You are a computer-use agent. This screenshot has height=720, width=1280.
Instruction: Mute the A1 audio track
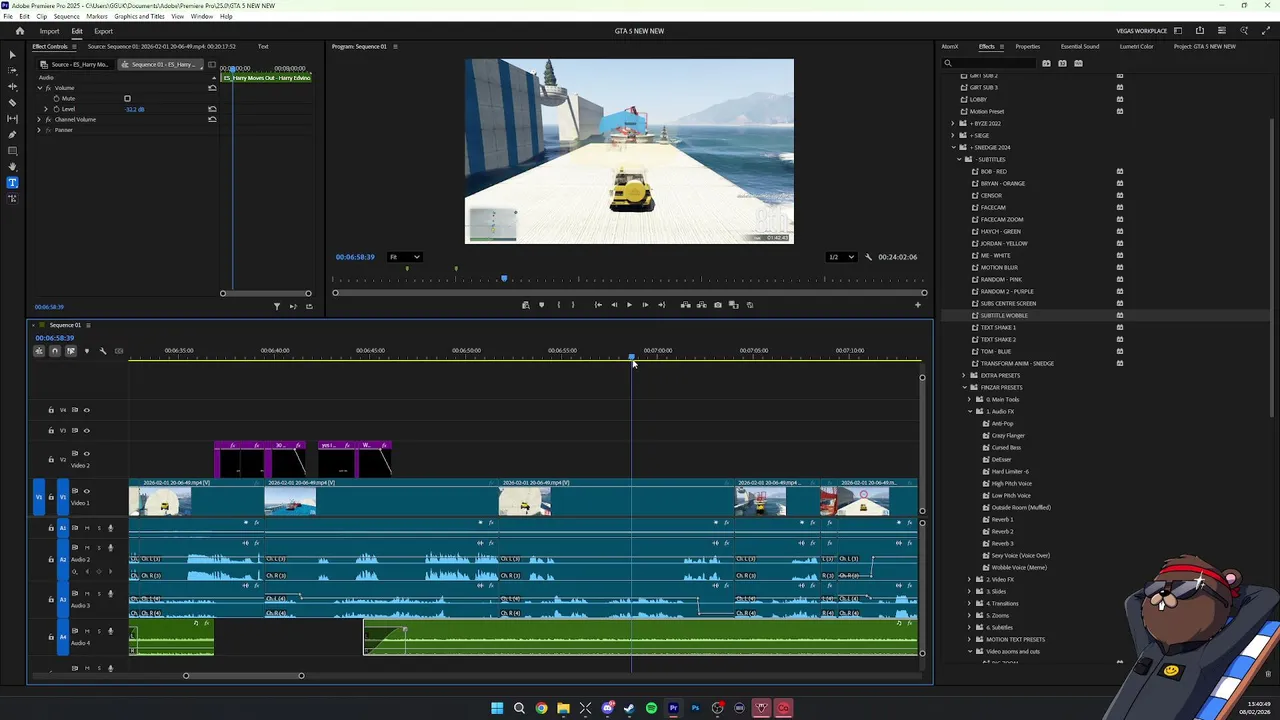coord(87,528)
